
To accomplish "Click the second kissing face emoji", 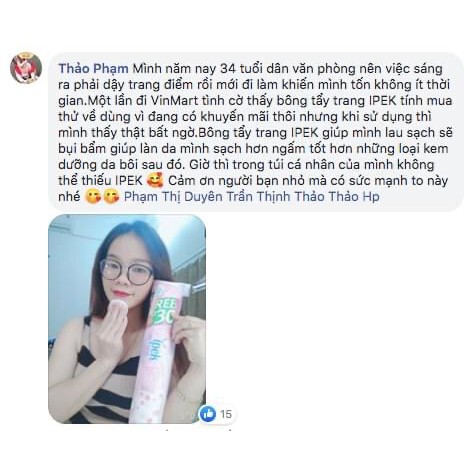I will pos(111,197).
